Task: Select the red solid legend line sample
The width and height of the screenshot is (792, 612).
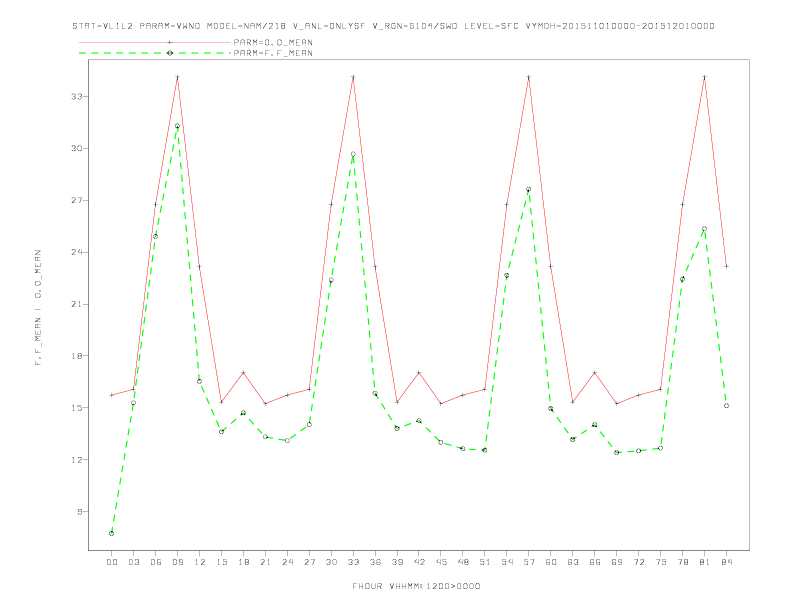Action: (155, 42)
